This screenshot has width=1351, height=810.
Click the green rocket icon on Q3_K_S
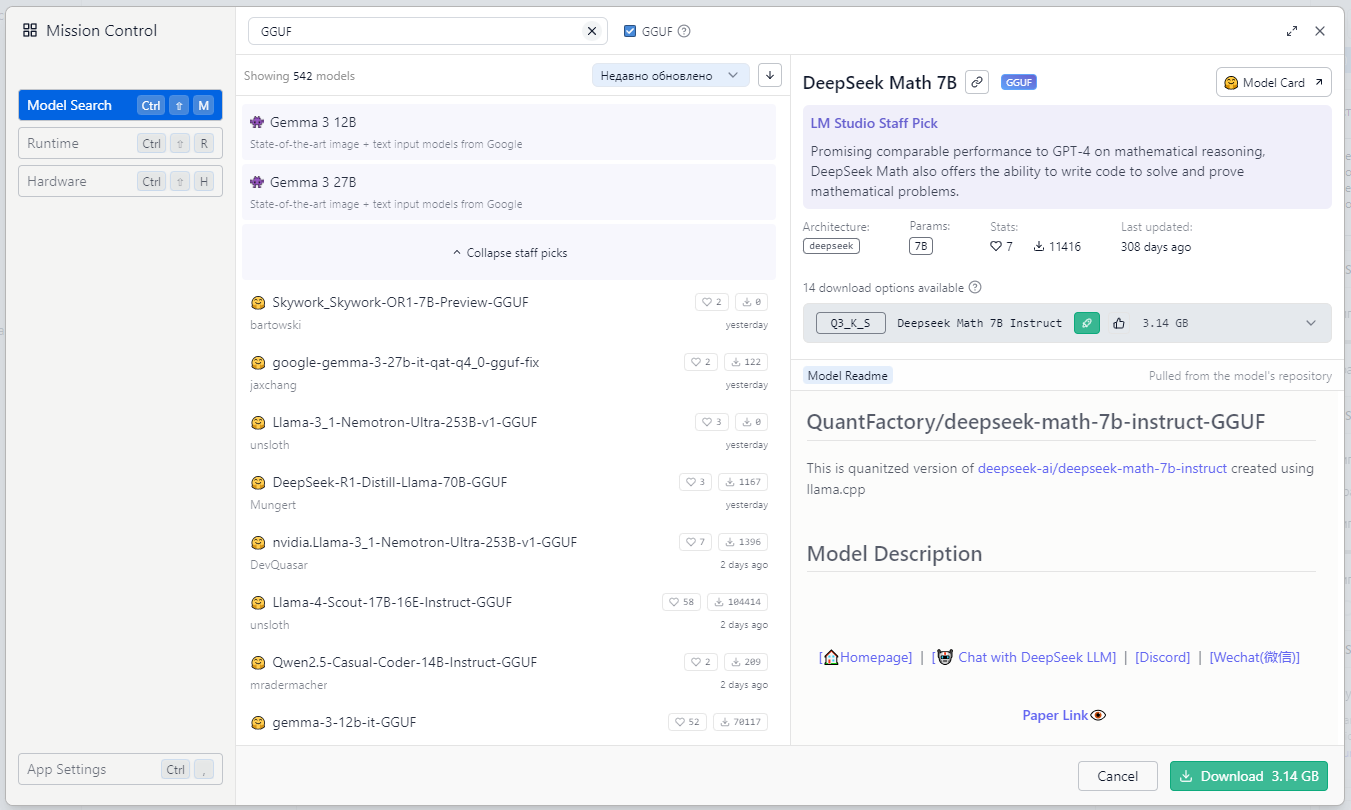point(1087,323)
